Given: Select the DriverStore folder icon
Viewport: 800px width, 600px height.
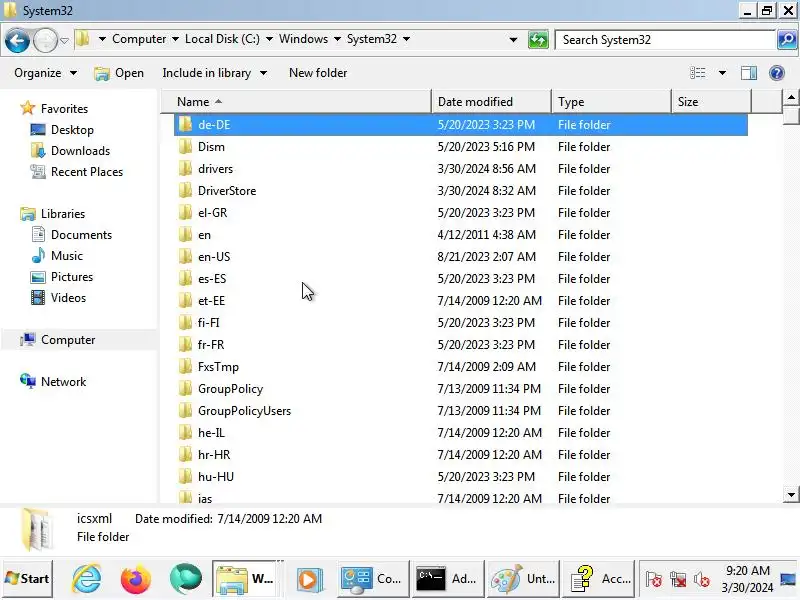Looking at the screenshot, I should [x=185, y=190].
